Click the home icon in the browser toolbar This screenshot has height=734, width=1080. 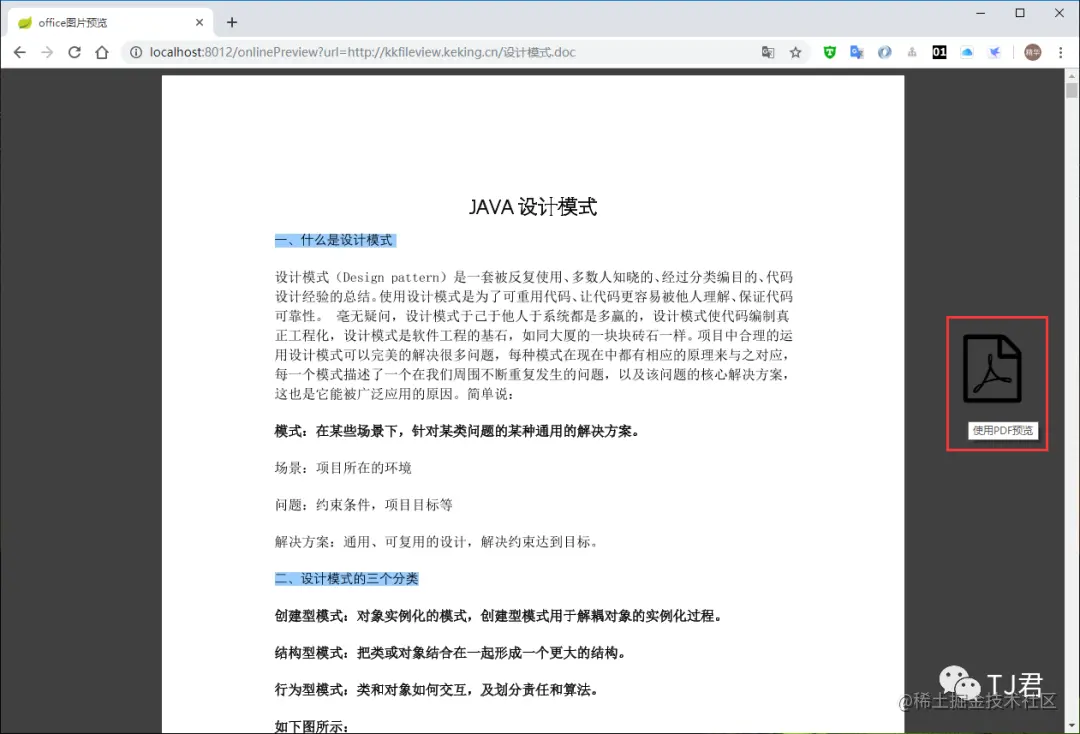tap(103, 52)
